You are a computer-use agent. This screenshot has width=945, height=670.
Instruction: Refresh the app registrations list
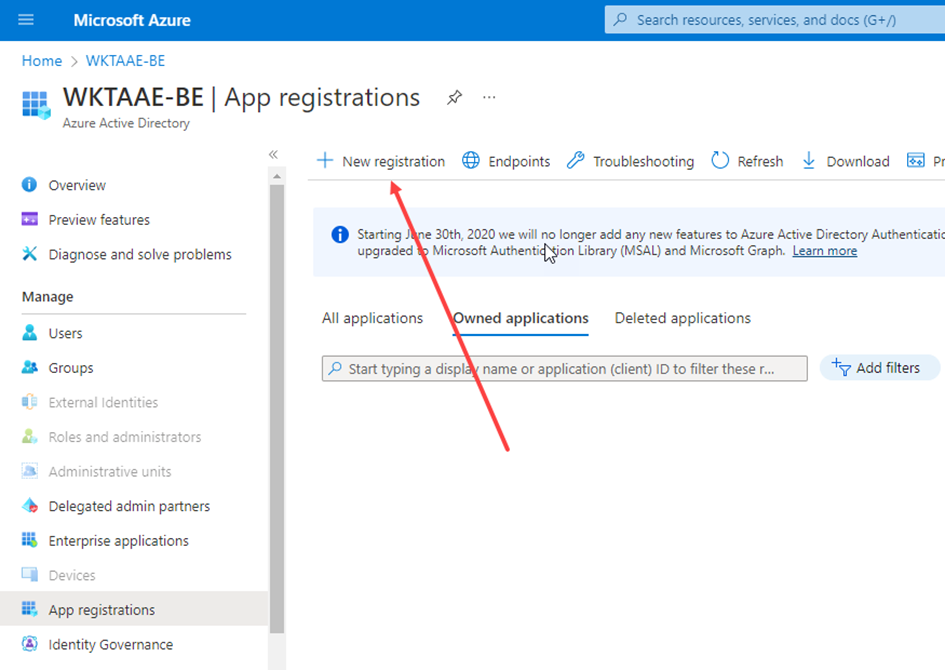[747, 161]
